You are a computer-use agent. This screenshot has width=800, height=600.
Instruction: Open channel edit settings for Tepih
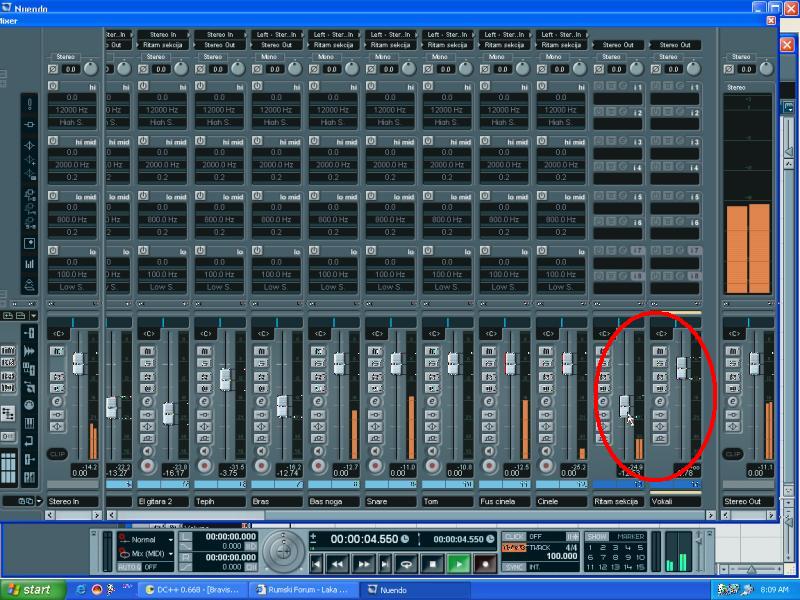click(x=204, y=400)
